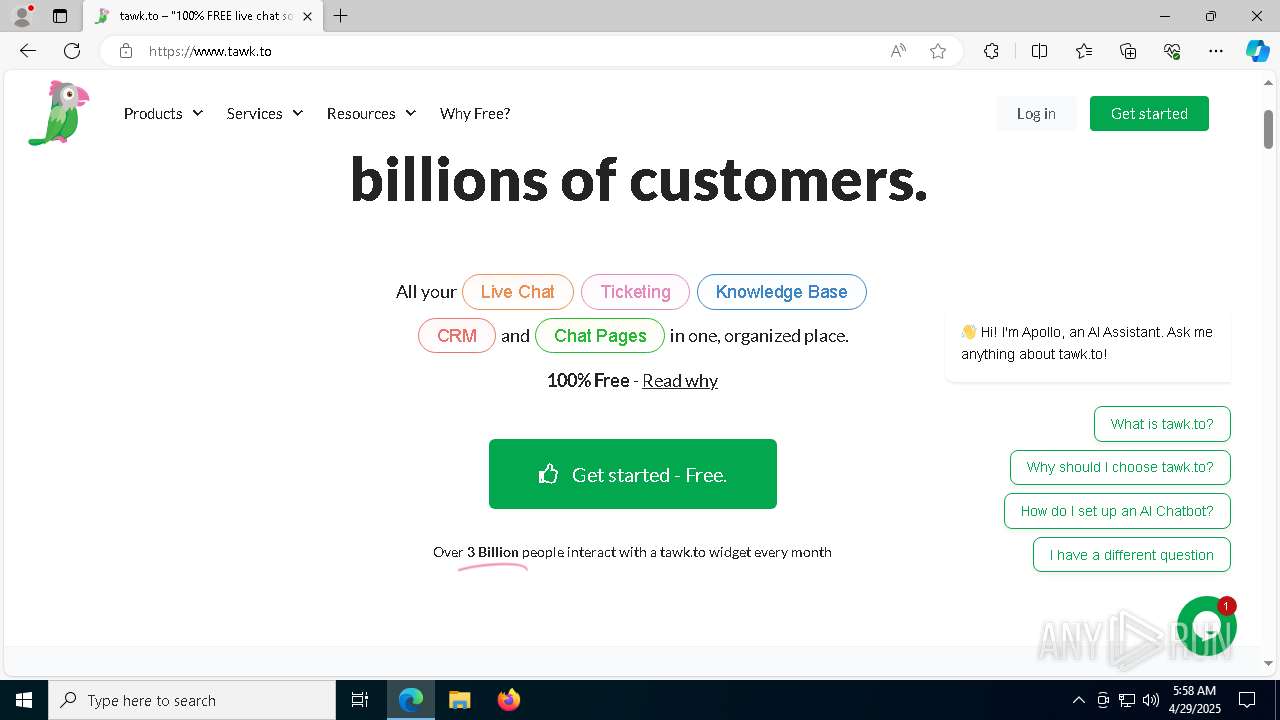Open the Favorites list icon

[1084, 51]
